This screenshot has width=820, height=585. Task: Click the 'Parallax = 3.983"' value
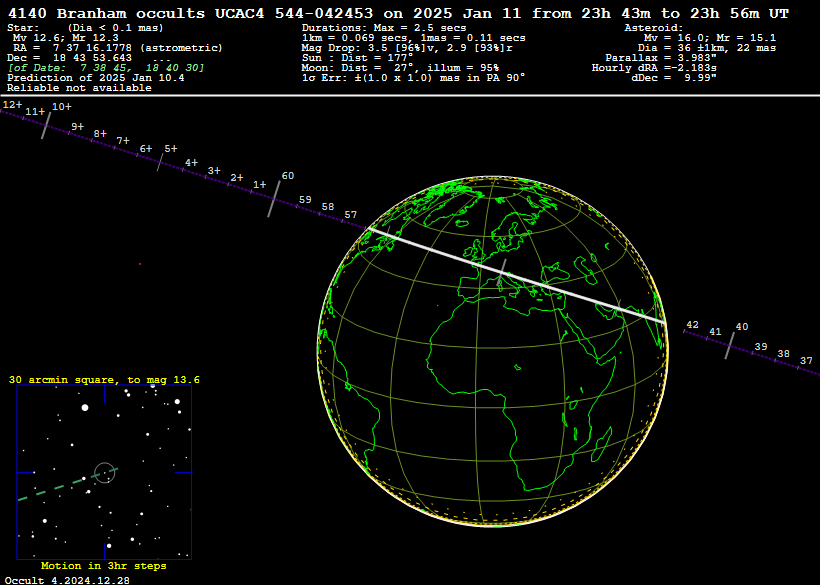pyautogui.click(x=660, y=58)
